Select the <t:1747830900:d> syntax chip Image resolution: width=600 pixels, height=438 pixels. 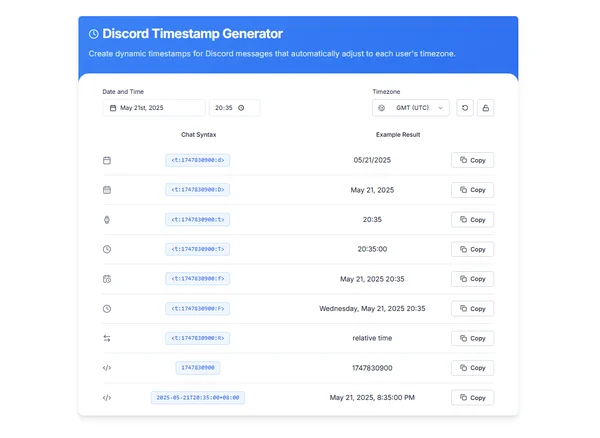tap(197, 160)
